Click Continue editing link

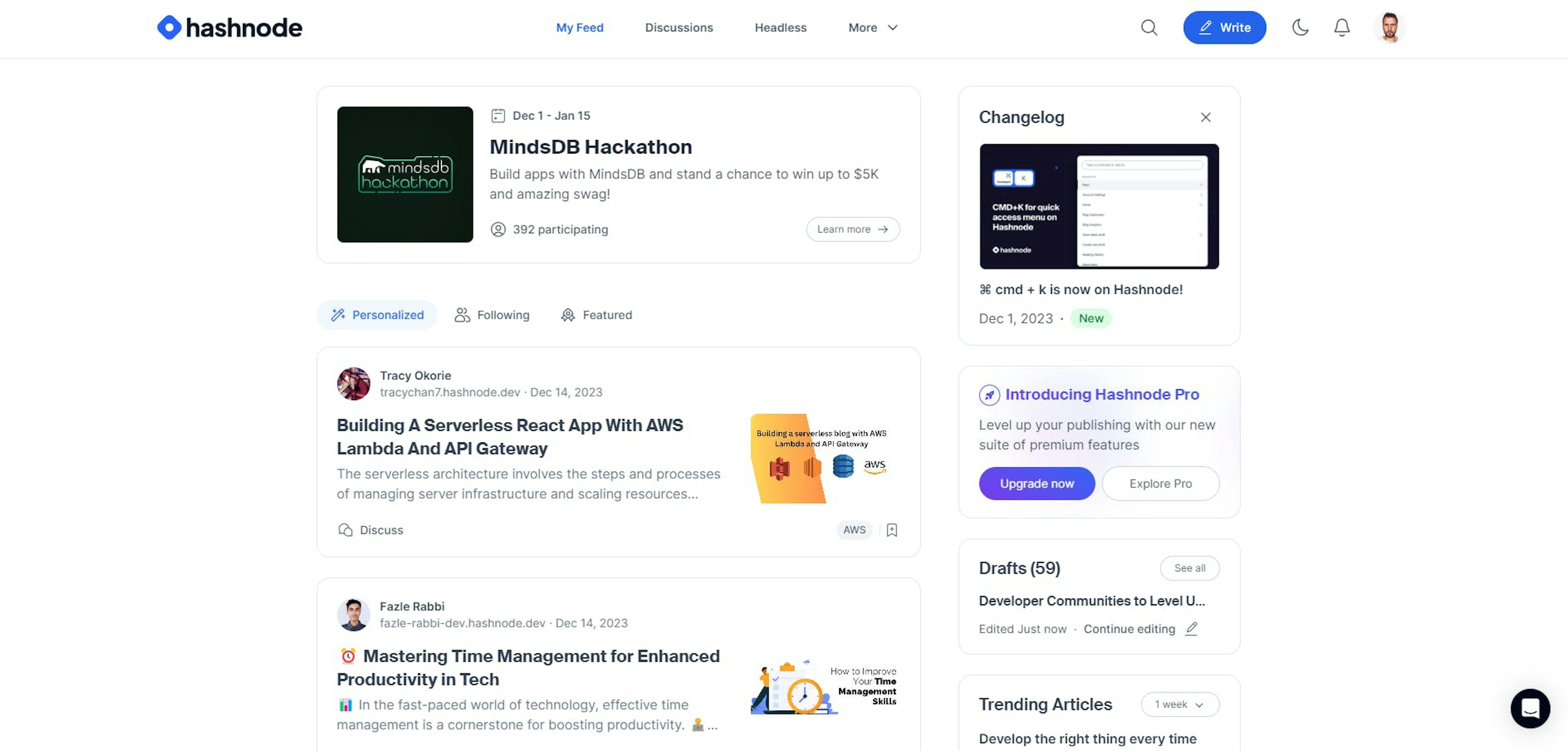pos(1129,628)
